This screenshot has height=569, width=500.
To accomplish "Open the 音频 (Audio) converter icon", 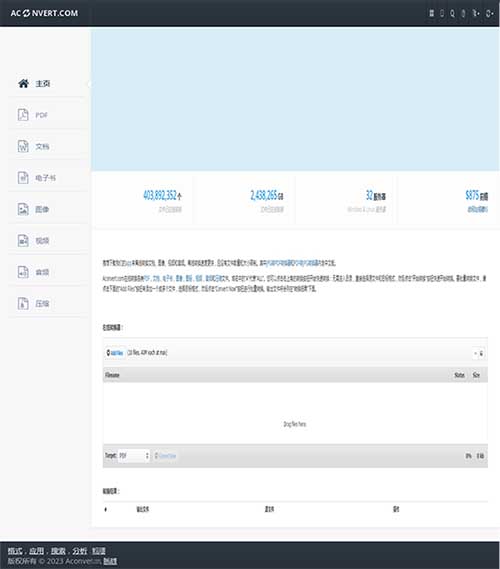I will pos(23,272).
